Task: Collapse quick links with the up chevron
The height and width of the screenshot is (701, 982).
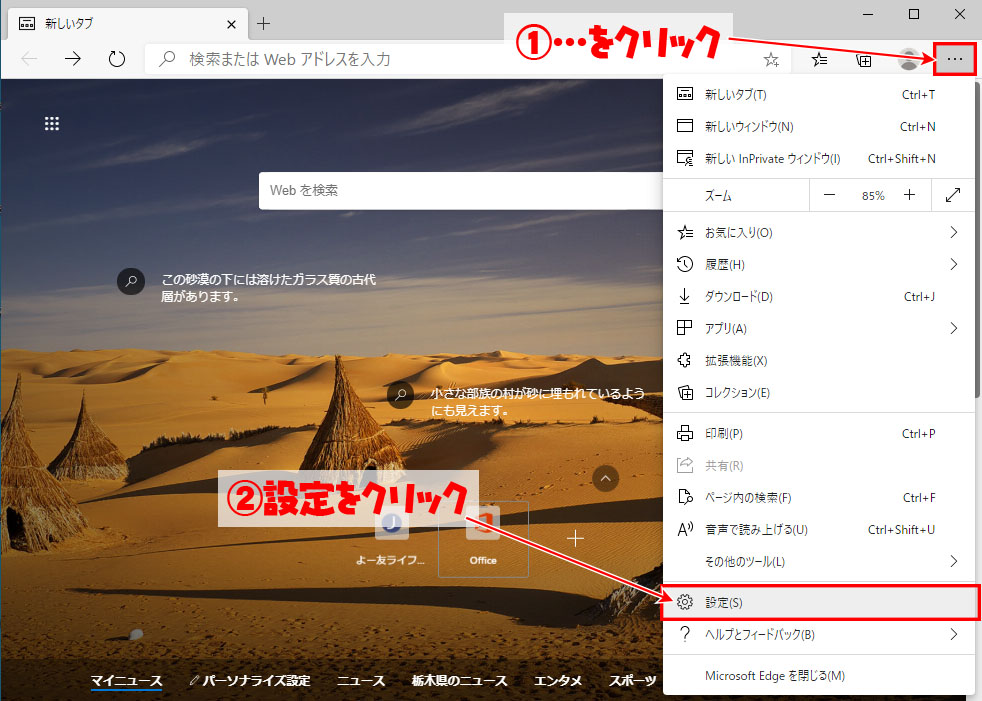Action: click(605, 479)
